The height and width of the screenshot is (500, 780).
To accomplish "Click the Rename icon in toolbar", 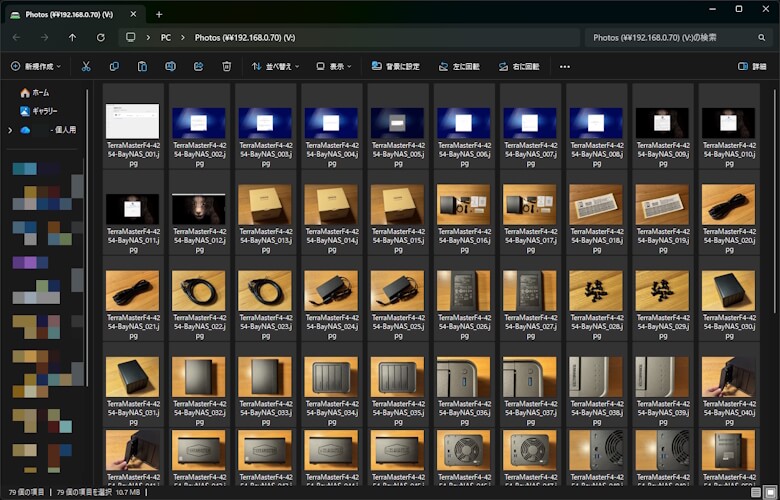I will tap(170, 67).
